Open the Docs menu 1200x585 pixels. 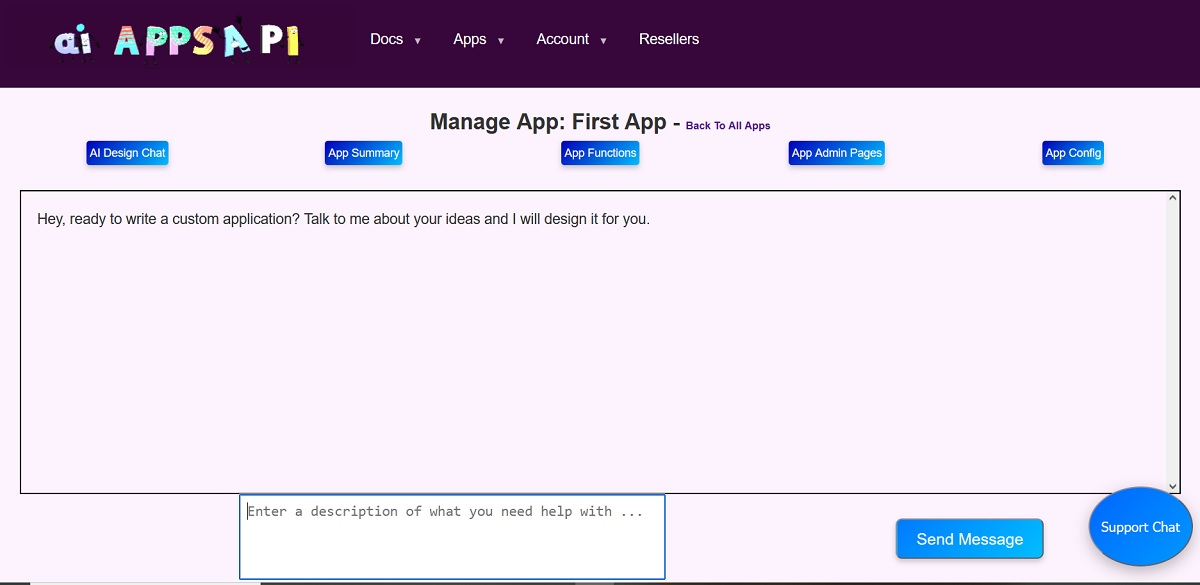[386, 39]
